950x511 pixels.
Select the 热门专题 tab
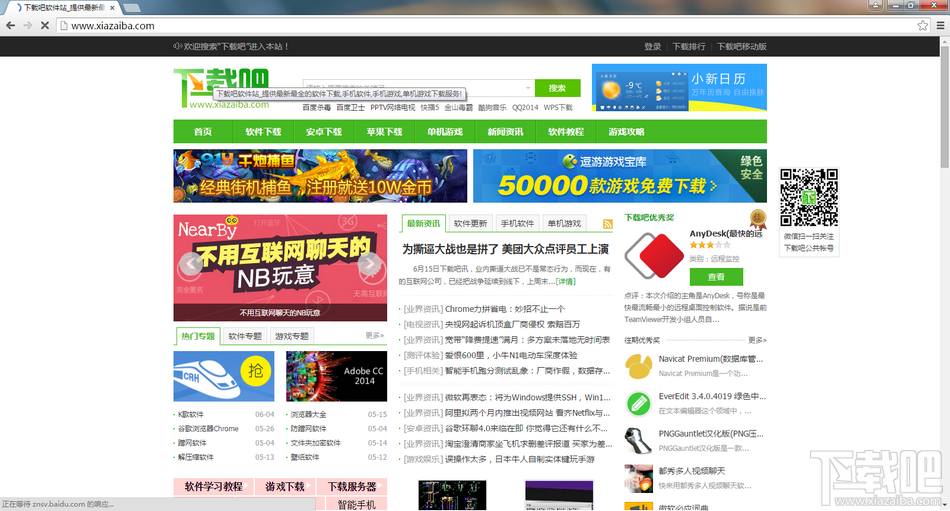coord(198,336)
